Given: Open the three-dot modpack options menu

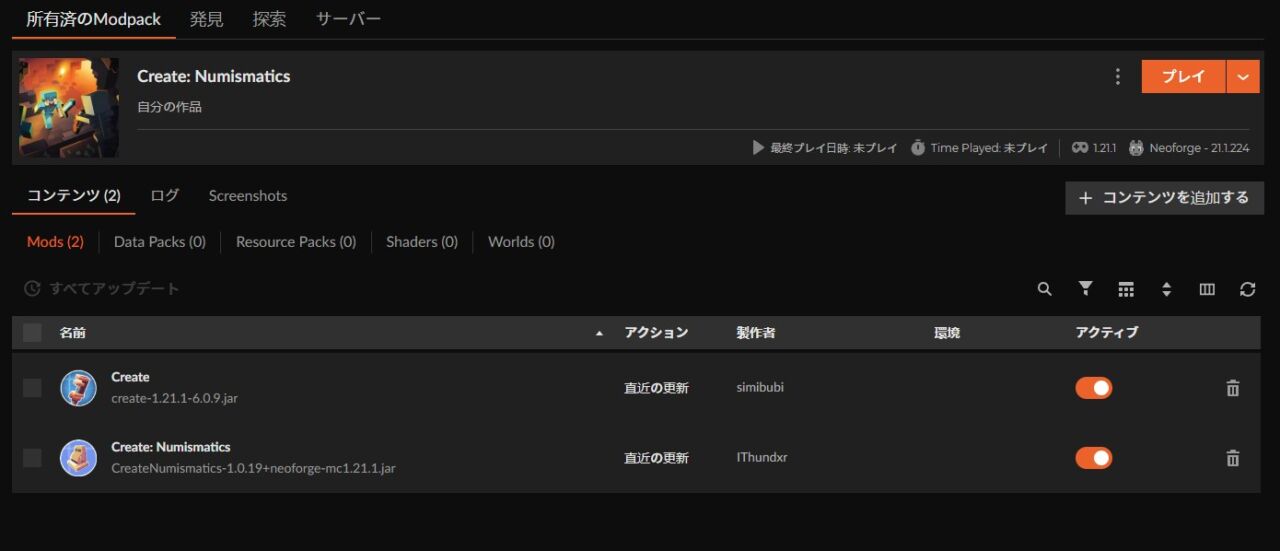Looking at the screenshot, I should (x=1117, y=77).
